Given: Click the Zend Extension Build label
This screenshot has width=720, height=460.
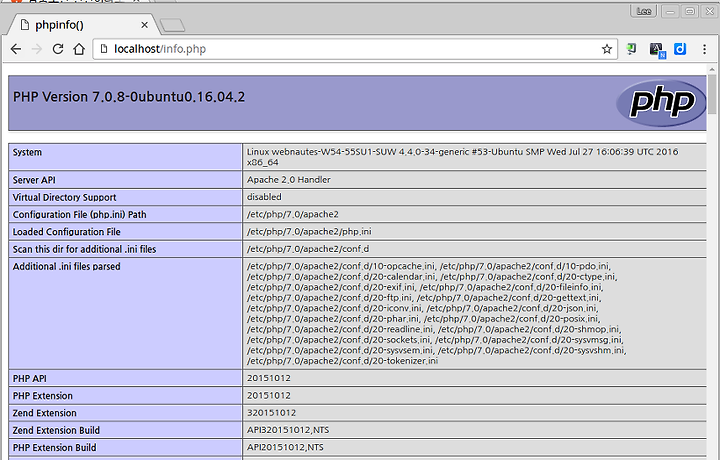Looking at the screenshot, I should (56, 431).
